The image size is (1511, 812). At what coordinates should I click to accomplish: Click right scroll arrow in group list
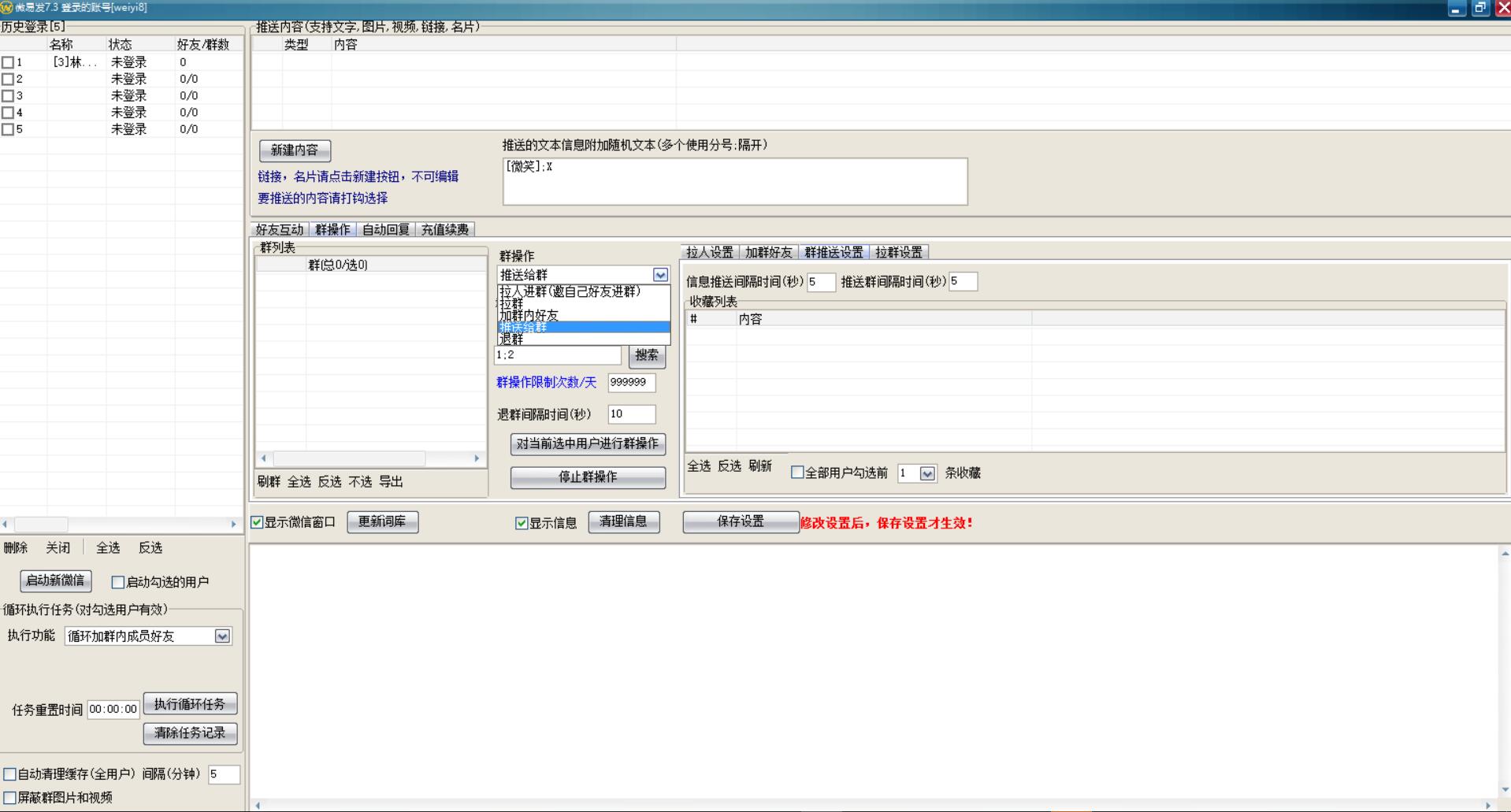476,458
